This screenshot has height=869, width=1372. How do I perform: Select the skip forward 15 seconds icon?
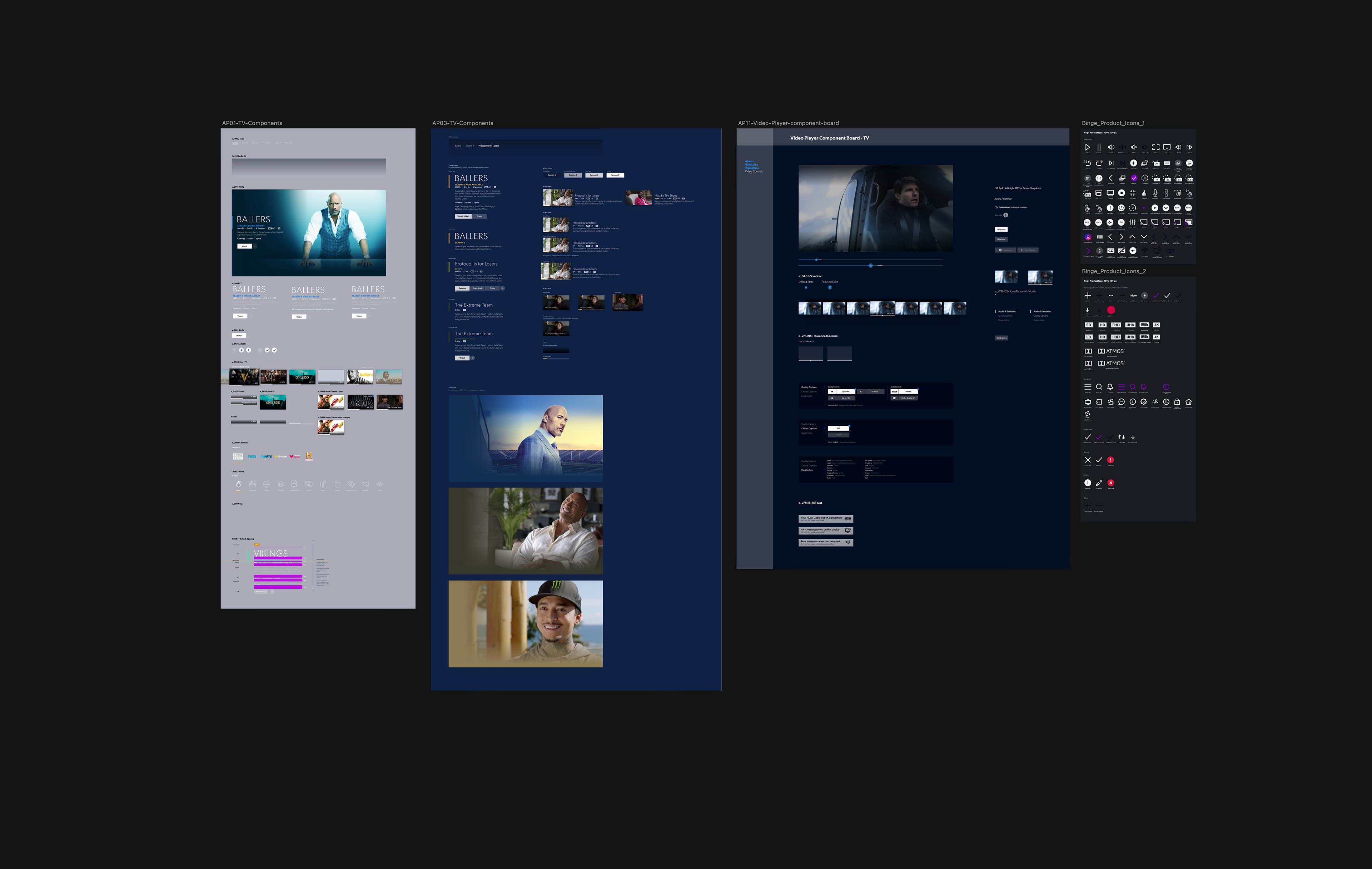[1099, 163]
